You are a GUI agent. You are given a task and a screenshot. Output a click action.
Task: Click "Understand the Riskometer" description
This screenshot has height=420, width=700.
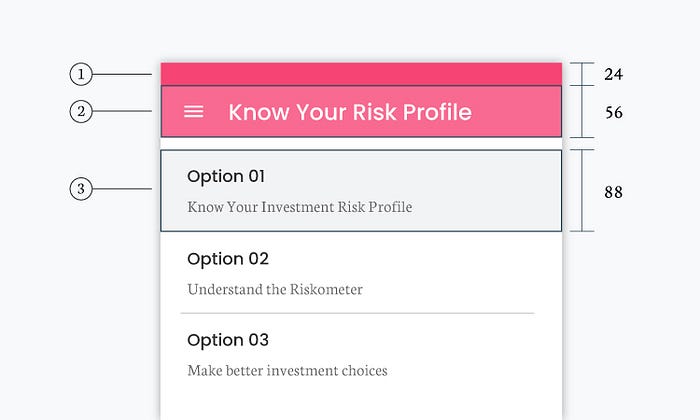coord(275,289)
